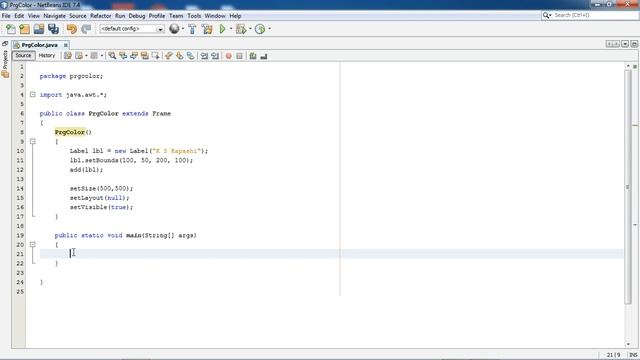Click the Debug Project icon
The height and width of the screenshot is (360, 640).
[241, 29]
